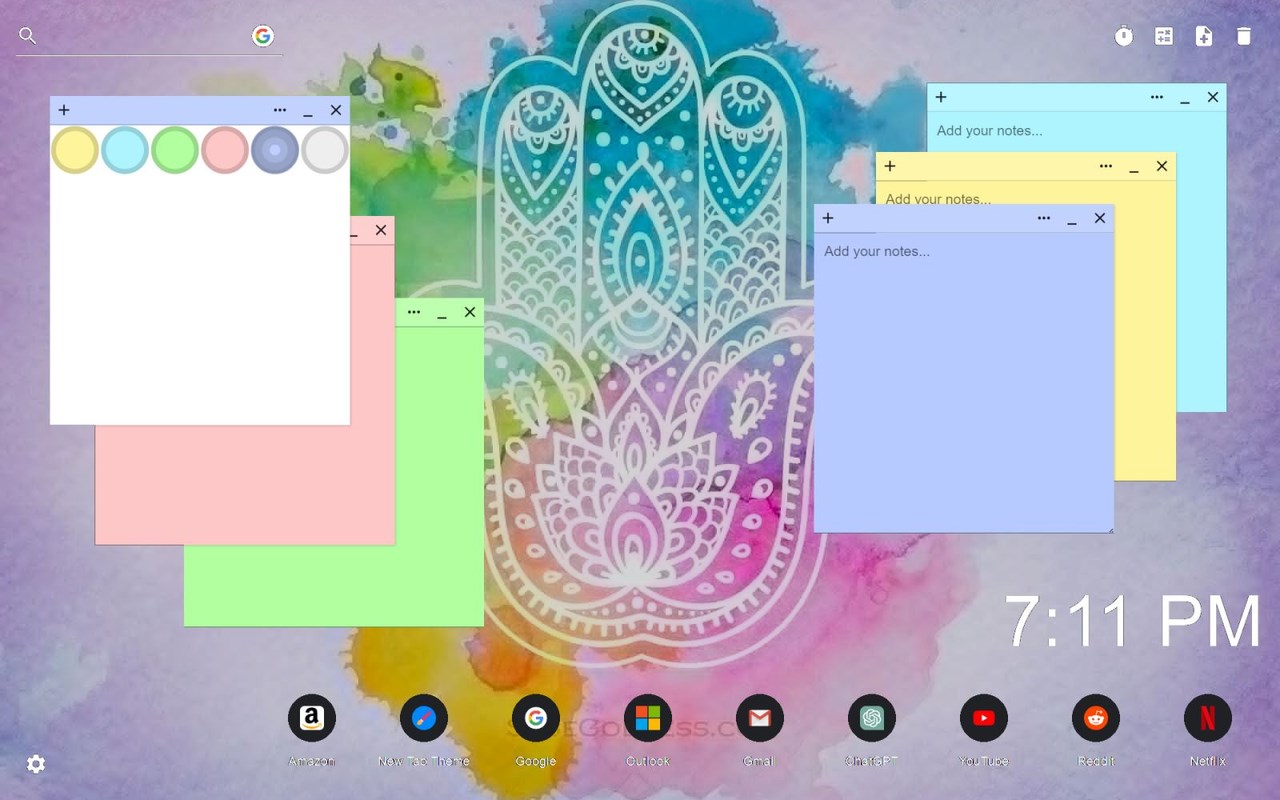
Task: Open the green note's three-dot menu
Action: click(x=414, y=312)
